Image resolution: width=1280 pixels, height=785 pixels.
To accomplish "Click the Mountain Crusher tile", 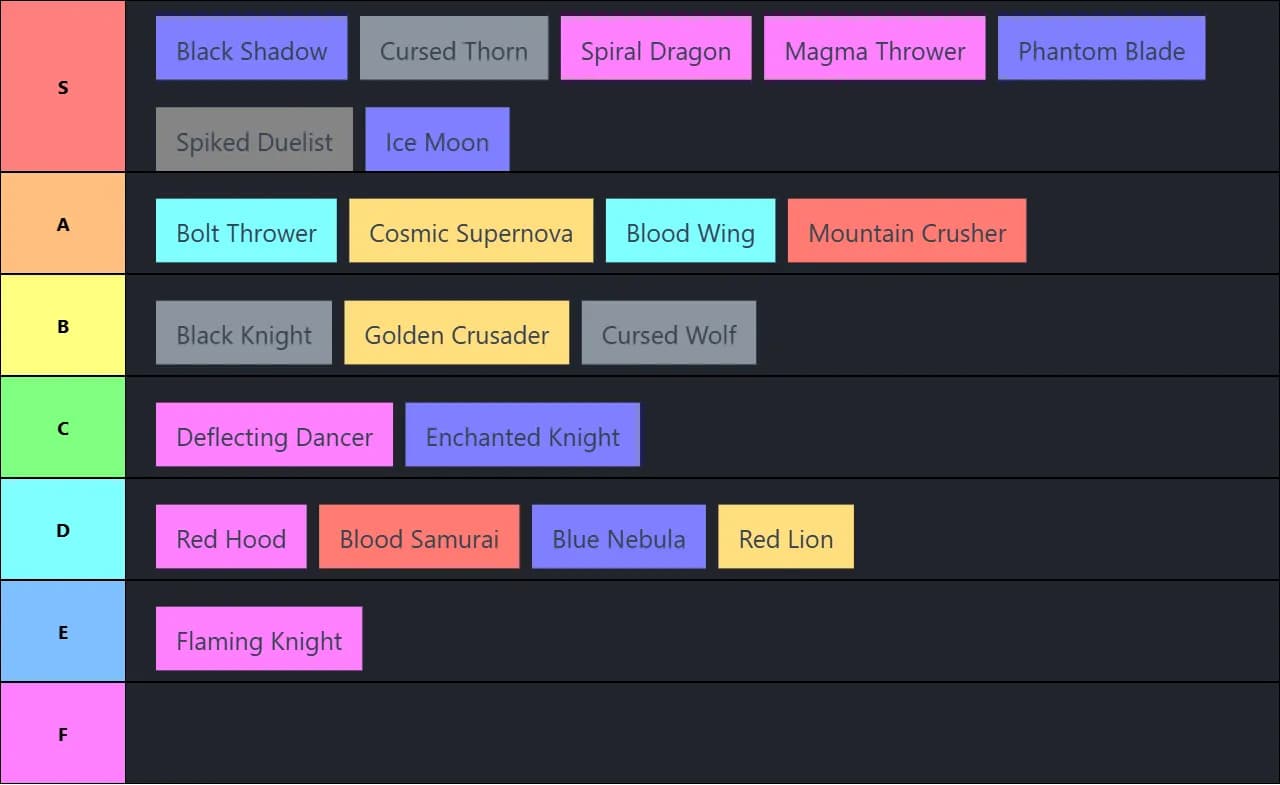I will tap(907, 231).
